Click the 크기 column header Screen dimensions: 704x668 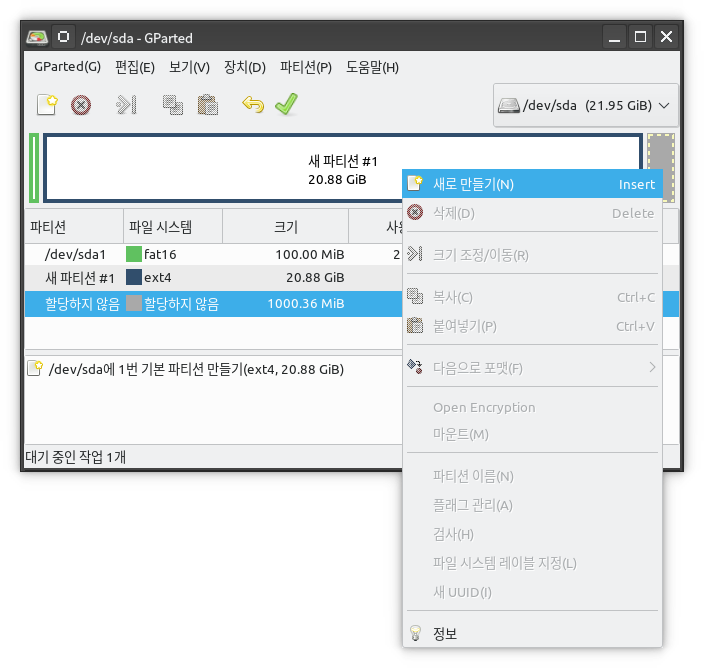[286, 227]
